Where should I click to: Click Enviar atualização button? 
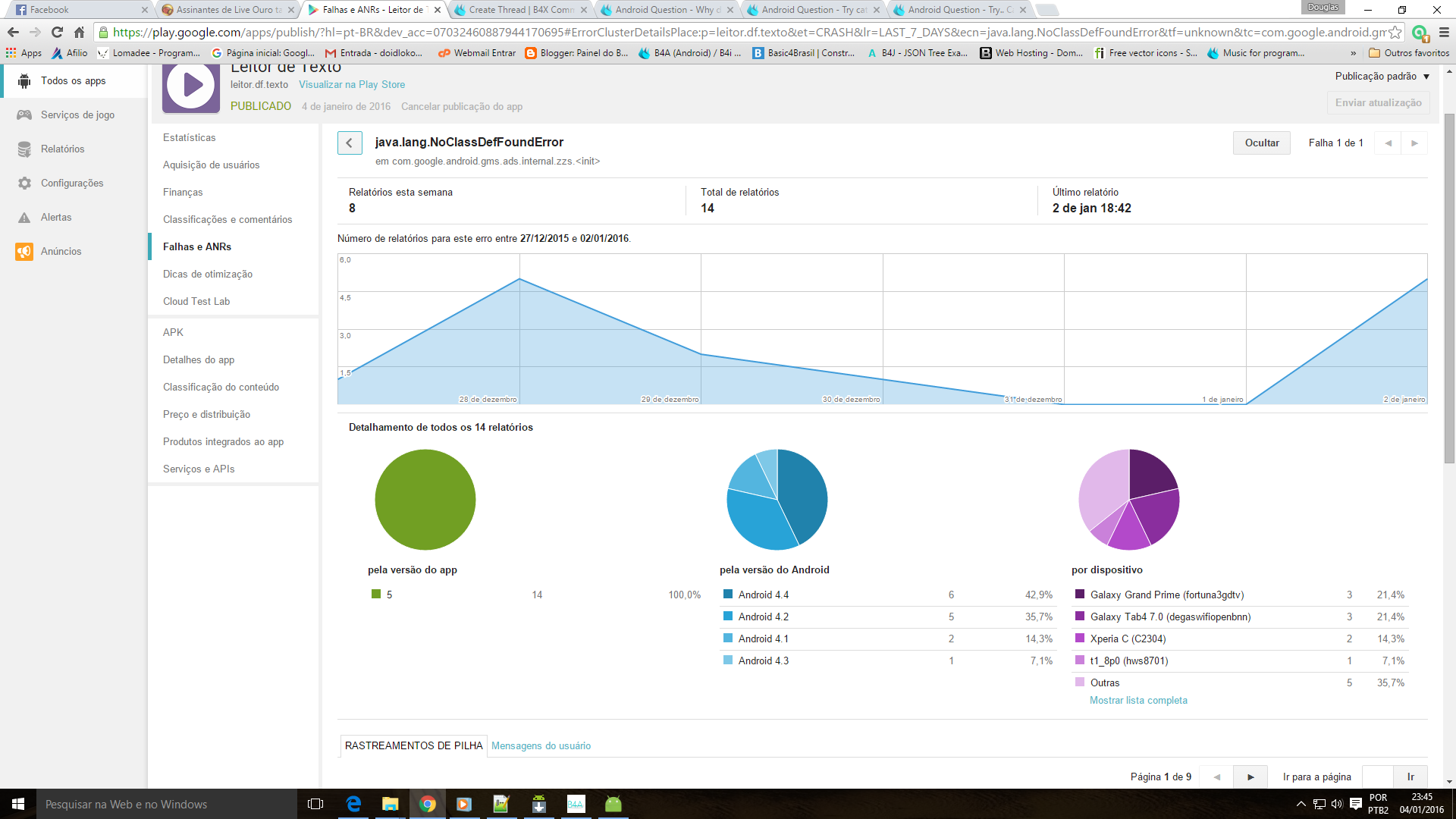click(1378, 102)
